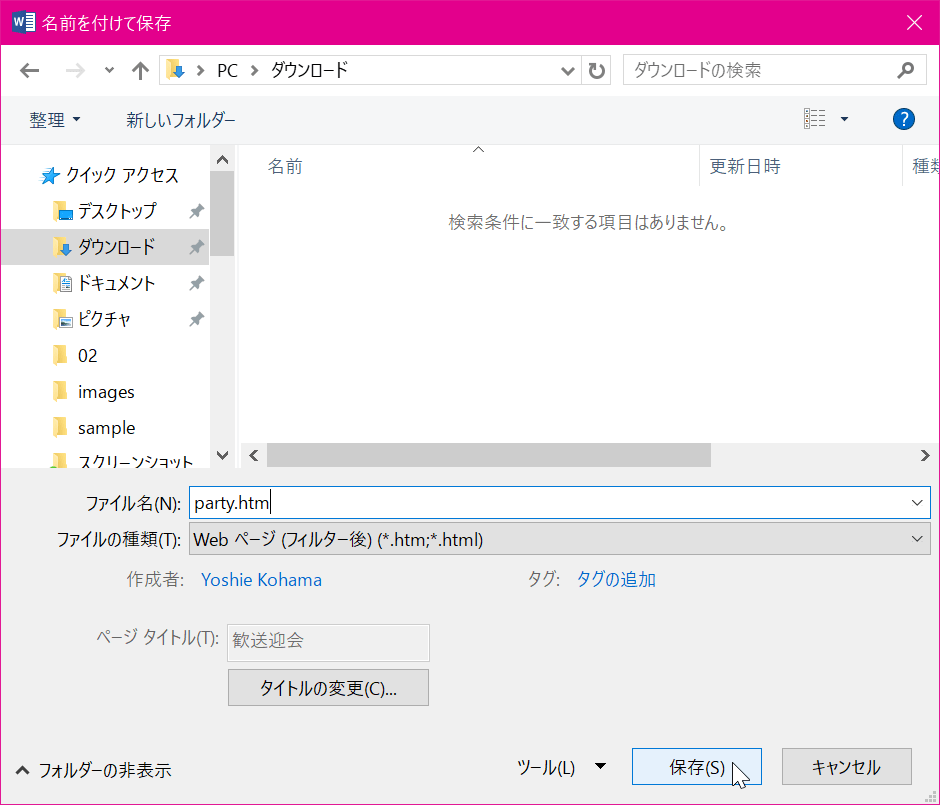This screenshot has width=940, height=805.
Task: Click the キャンセル button
Action: pos(846,767)
